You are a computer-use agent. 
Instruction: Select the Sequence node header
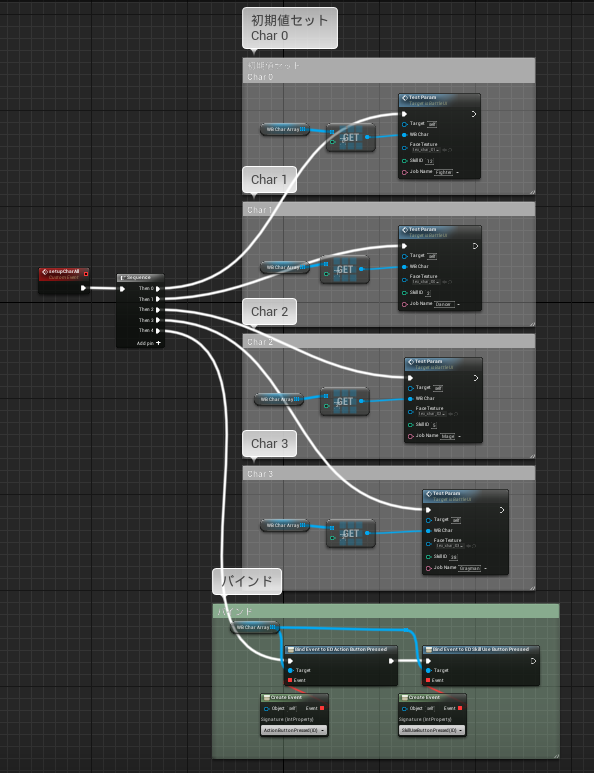point(140,278)
